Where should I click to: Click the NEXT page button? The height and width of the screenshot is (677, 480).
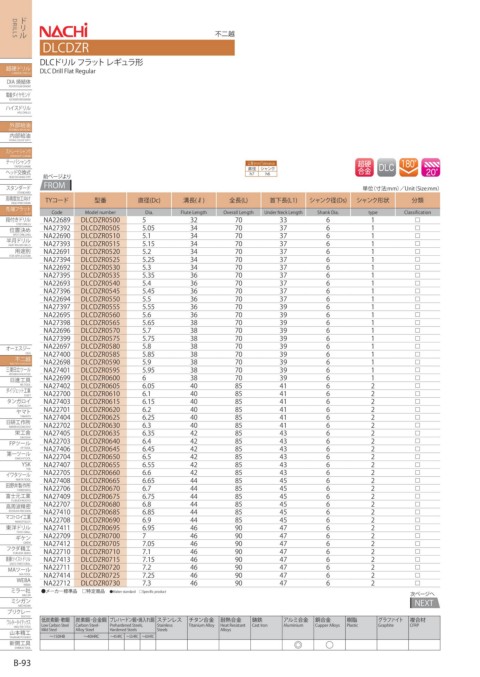[x=424, y=603]
